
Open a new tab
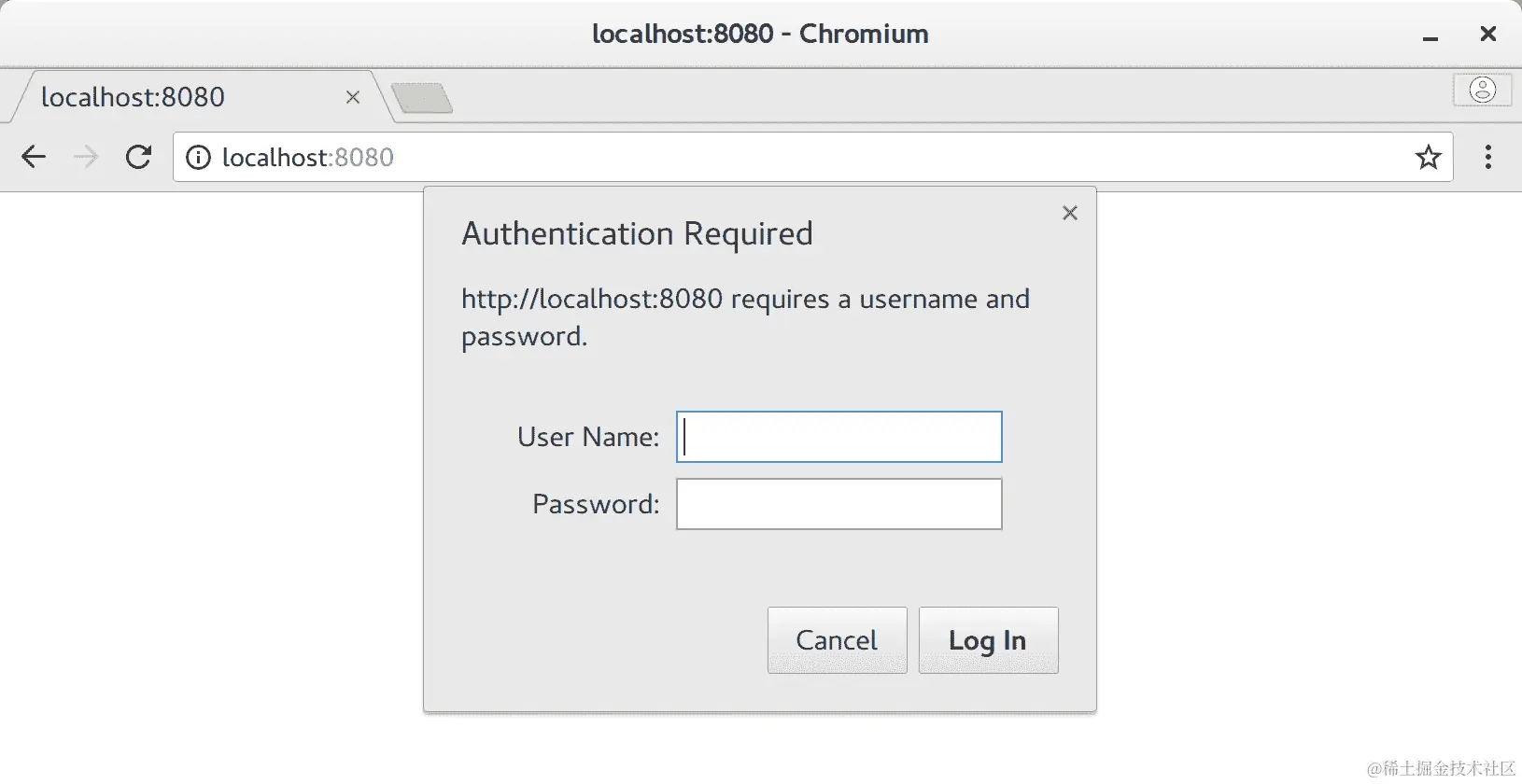pyautogui.click(x=422, y=98)
